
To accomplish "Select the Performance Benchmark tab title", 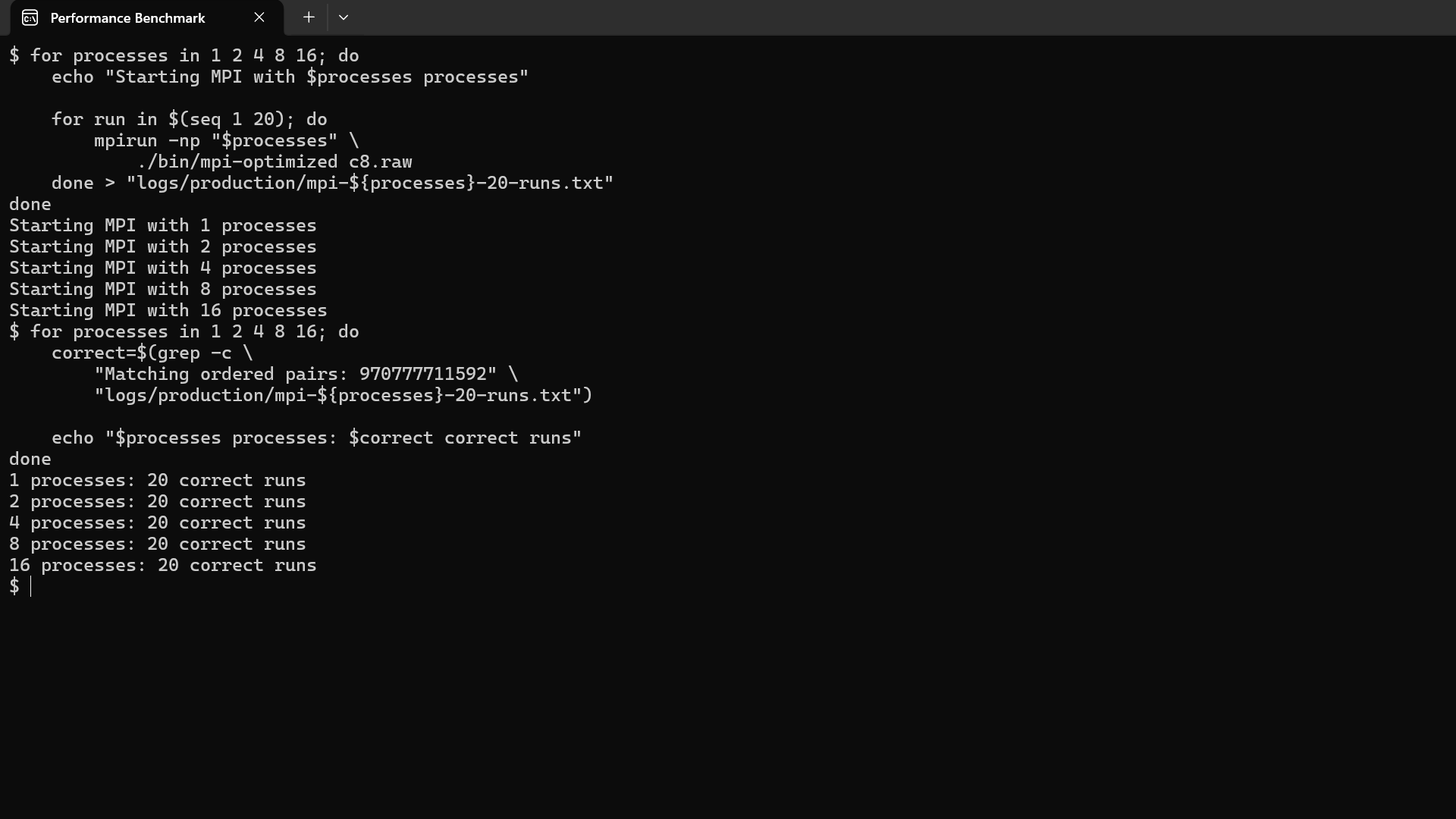I will [127, 17].
